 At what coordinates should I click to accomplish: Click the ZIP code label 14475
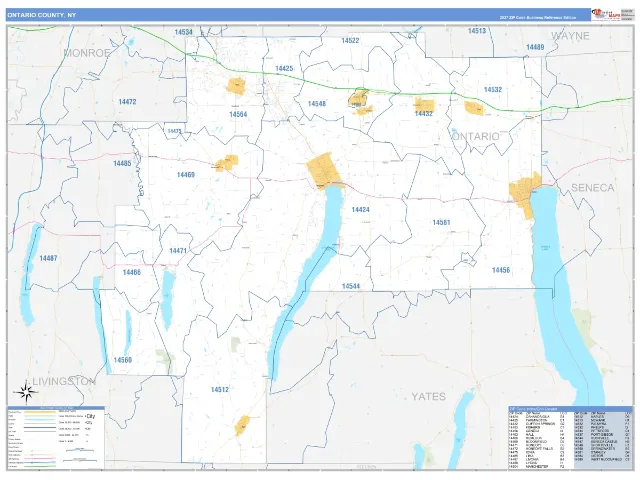(x=174, y=131)
